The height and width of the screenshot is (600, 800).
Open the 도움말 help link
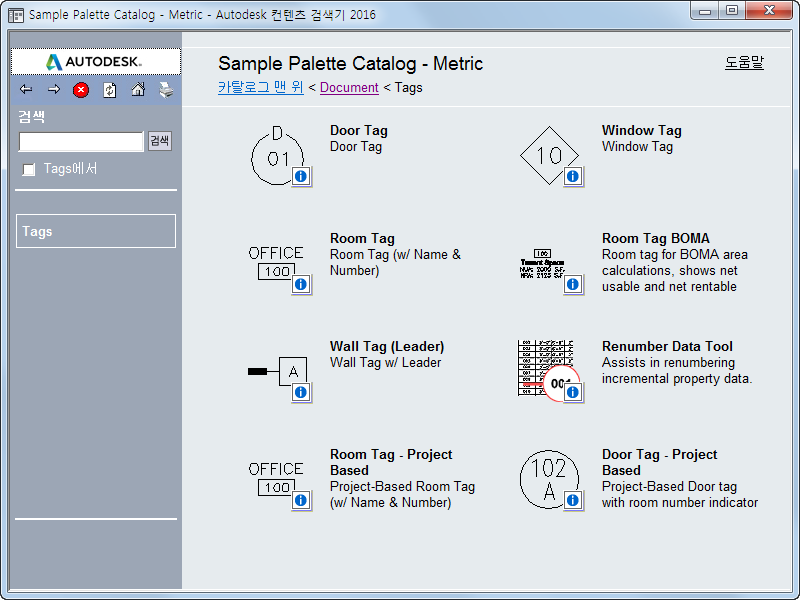pyautogui.click(x=744, y=63)
